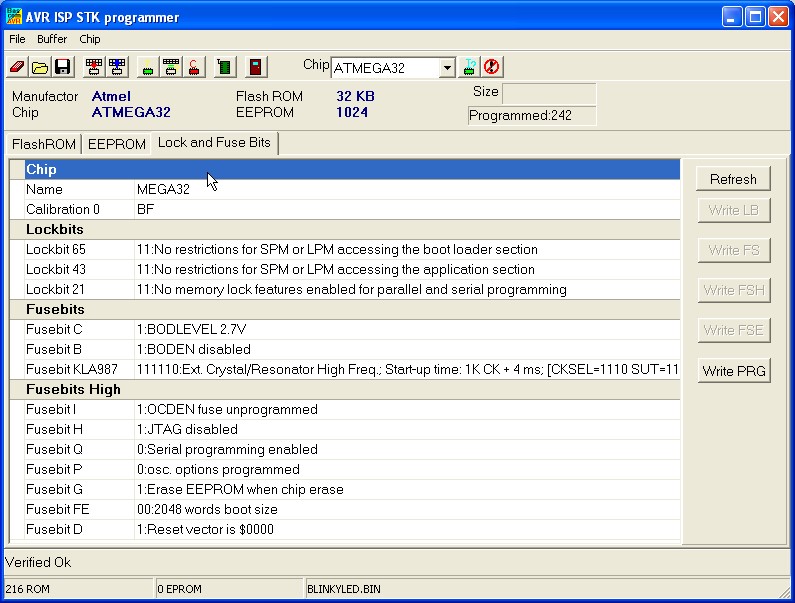This screenshot has width=795, height=603.
Task: Click the Fusebits High section header
Action: 352,389
